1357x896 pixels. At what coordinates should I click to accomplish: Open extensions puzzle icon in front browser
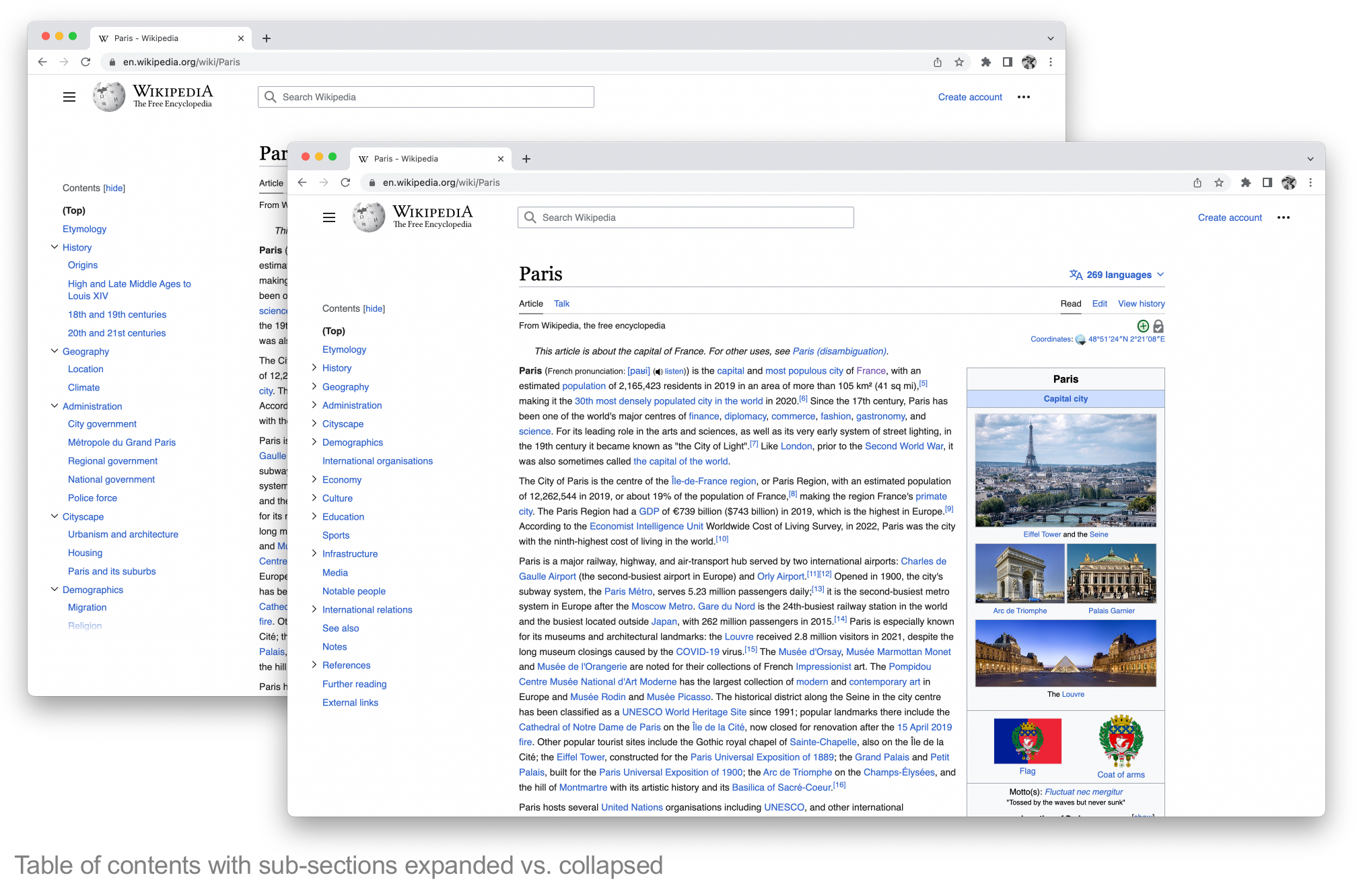tap(1246, 182)
